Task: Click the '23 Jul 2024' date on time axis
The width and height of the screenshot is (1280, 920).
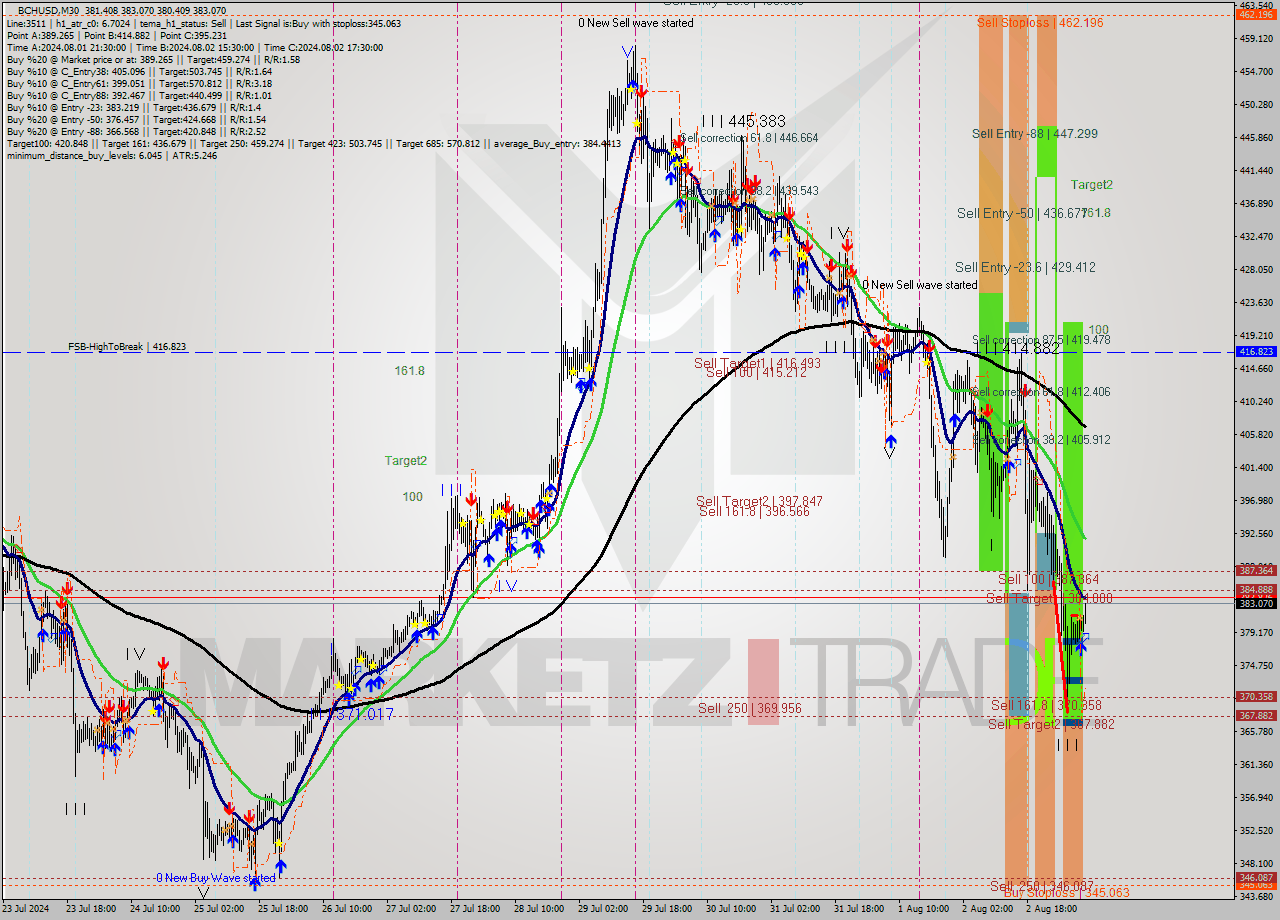Action: (28, 909)
